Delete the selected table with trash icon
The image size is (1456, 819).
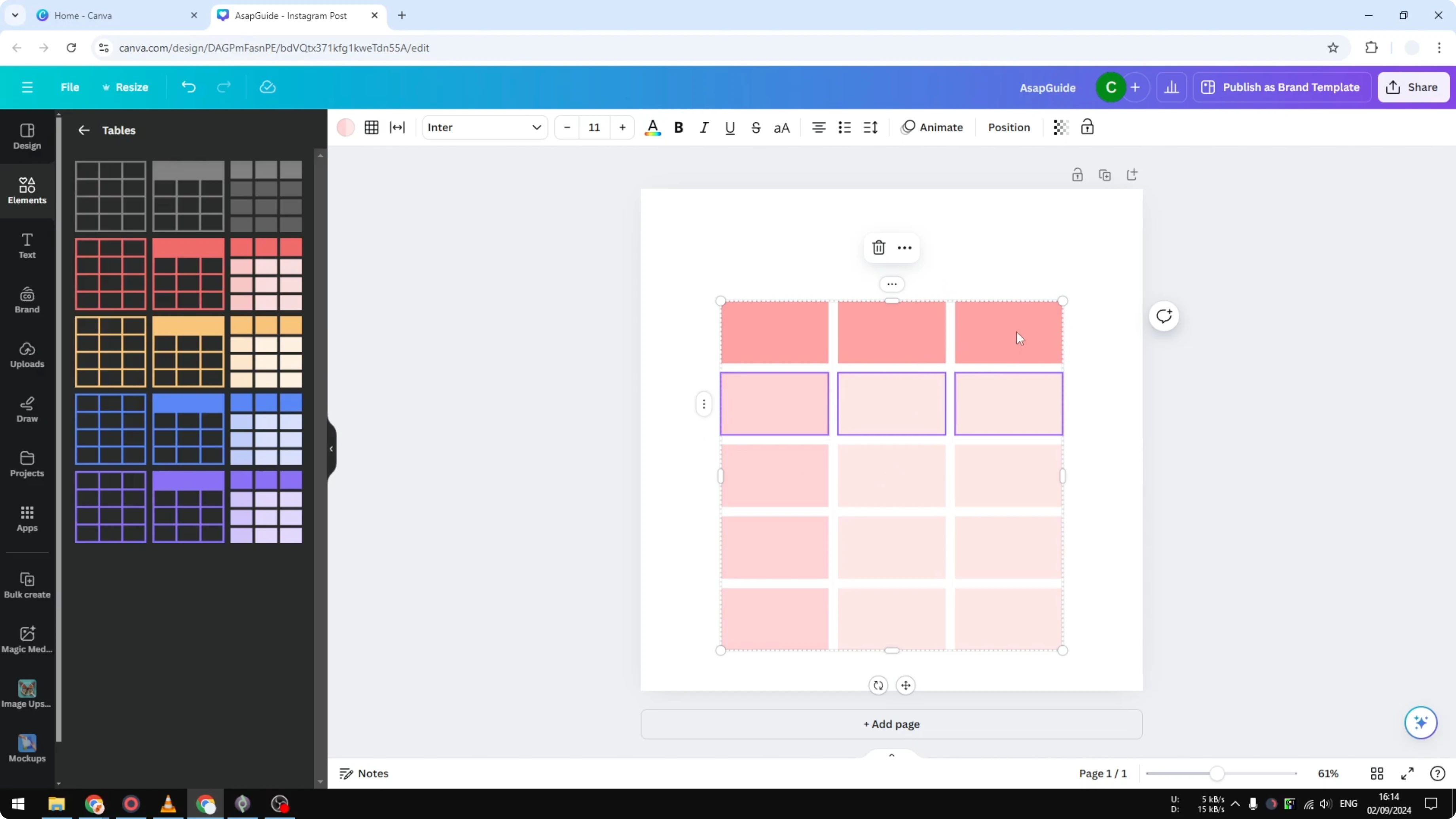point(878,248)
